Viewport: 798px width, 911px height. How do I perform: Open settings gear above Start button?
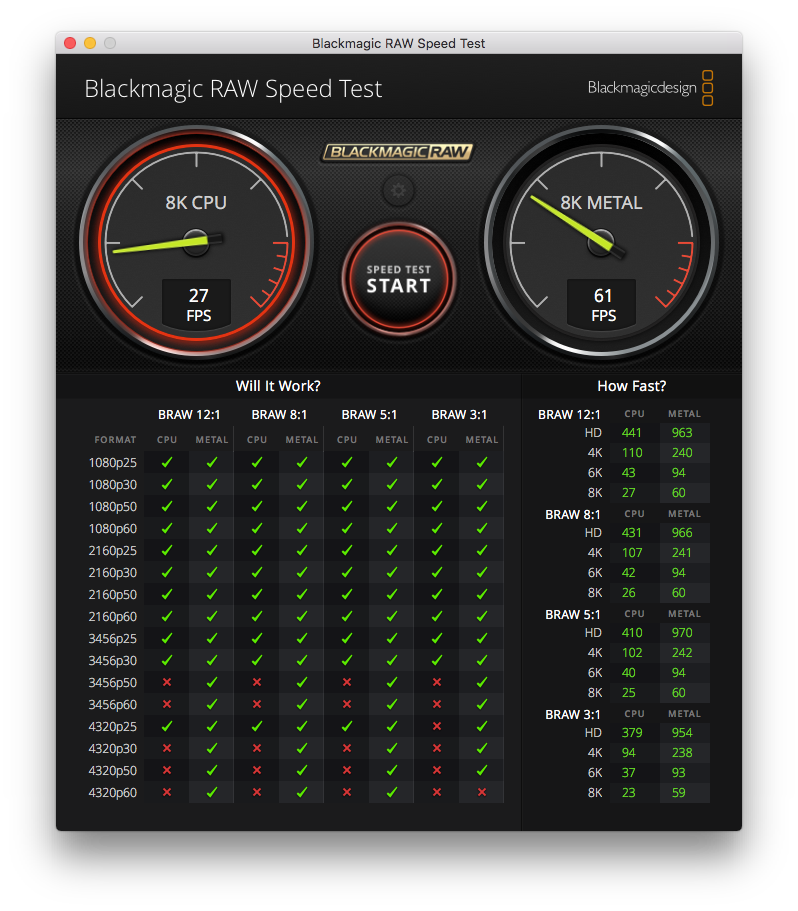pos(398,190)
